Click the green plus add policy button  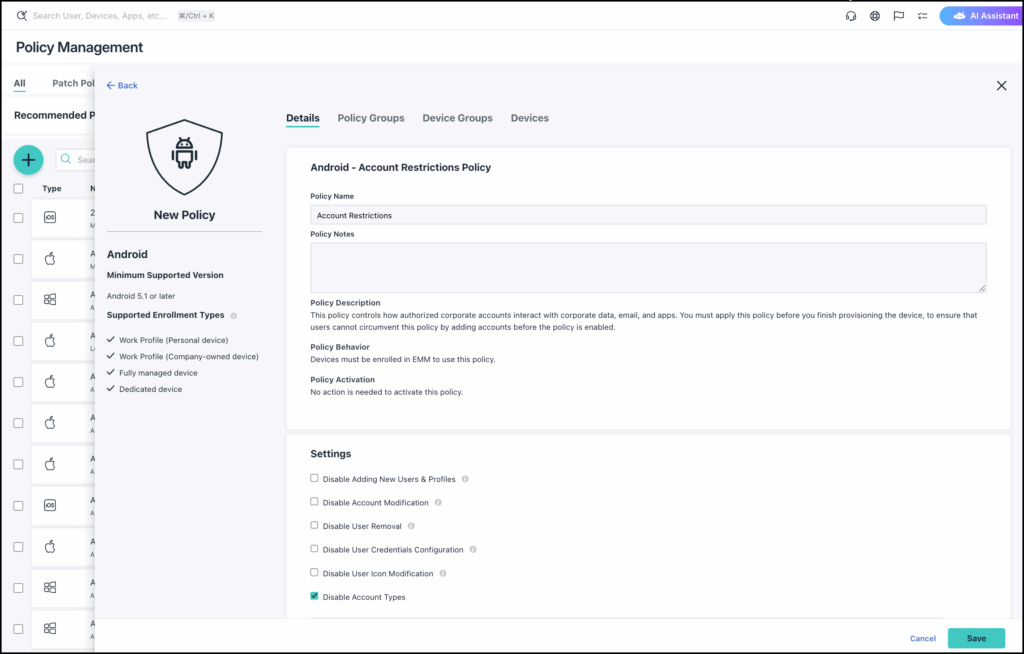[x=28, y=159]
